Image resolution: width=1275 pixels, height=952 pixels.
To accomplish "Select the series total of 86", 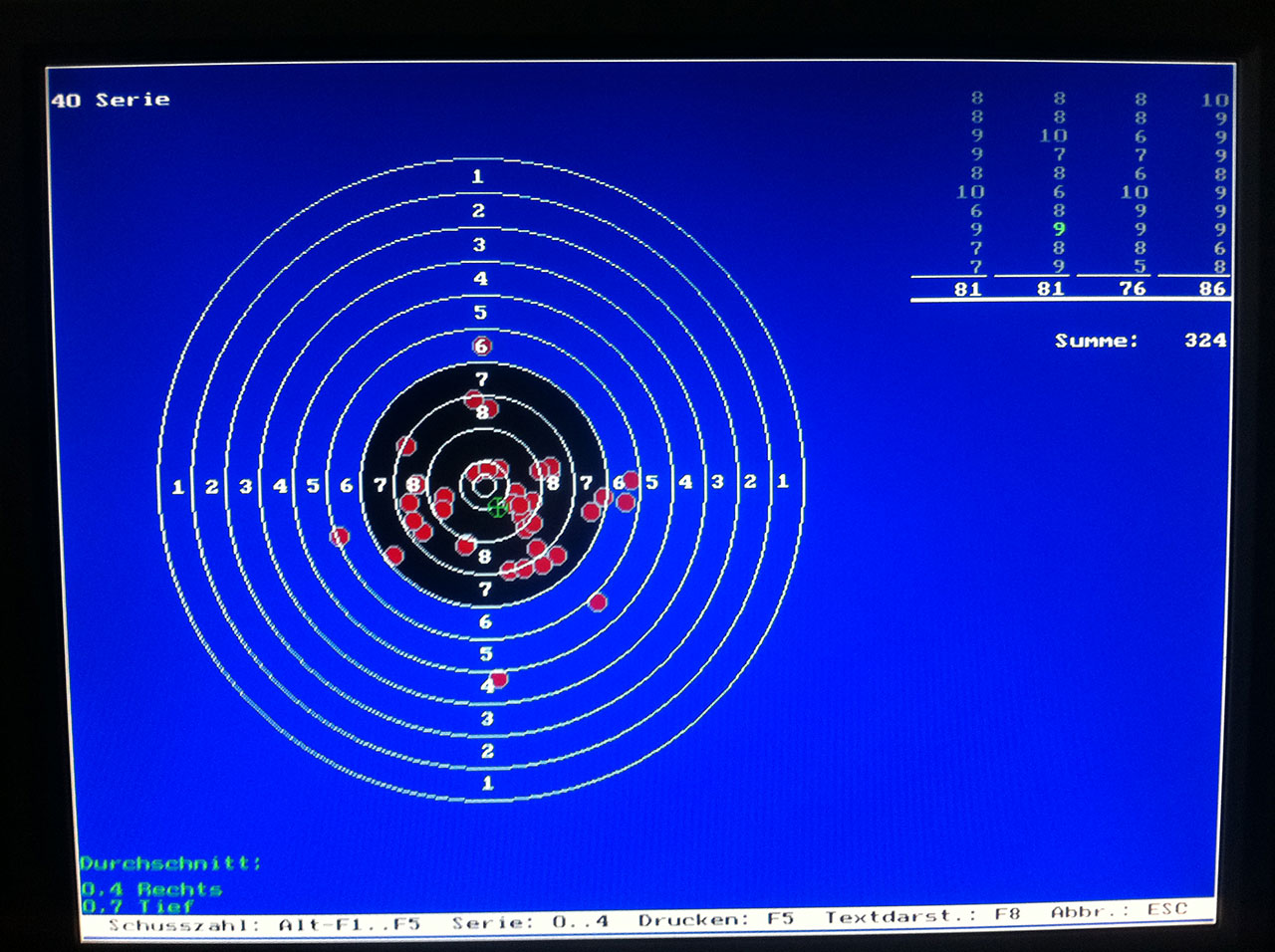I will (1212, 289).
